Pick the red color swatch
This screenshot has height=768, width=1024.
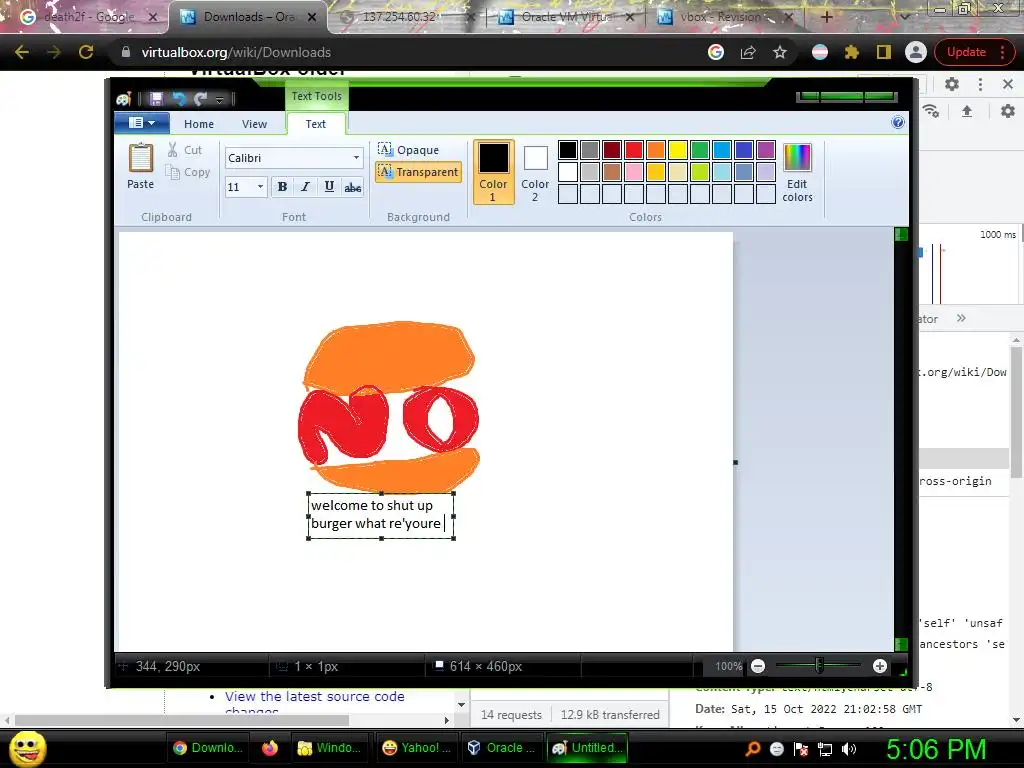coord(634,150)
